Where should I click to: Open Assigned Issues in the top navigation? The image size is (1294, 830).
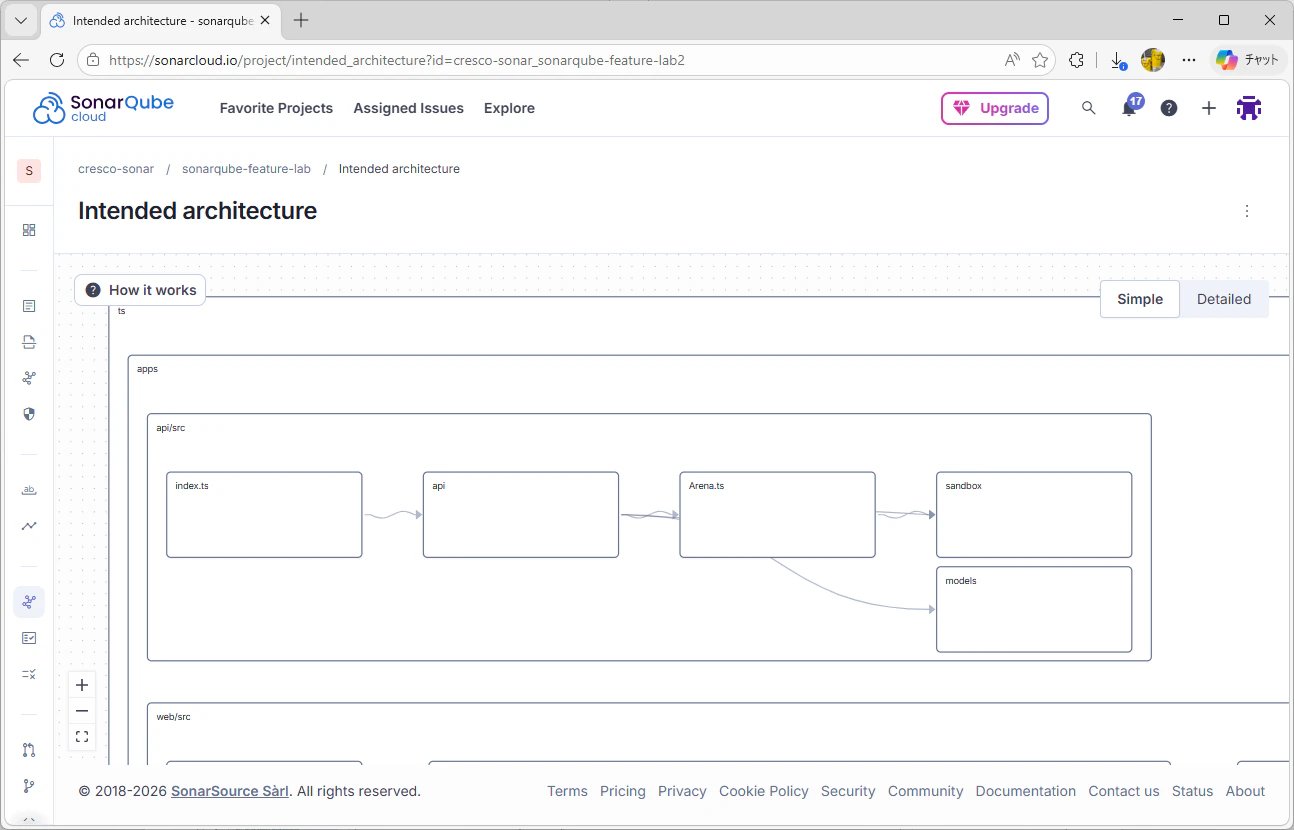[408, 108]
